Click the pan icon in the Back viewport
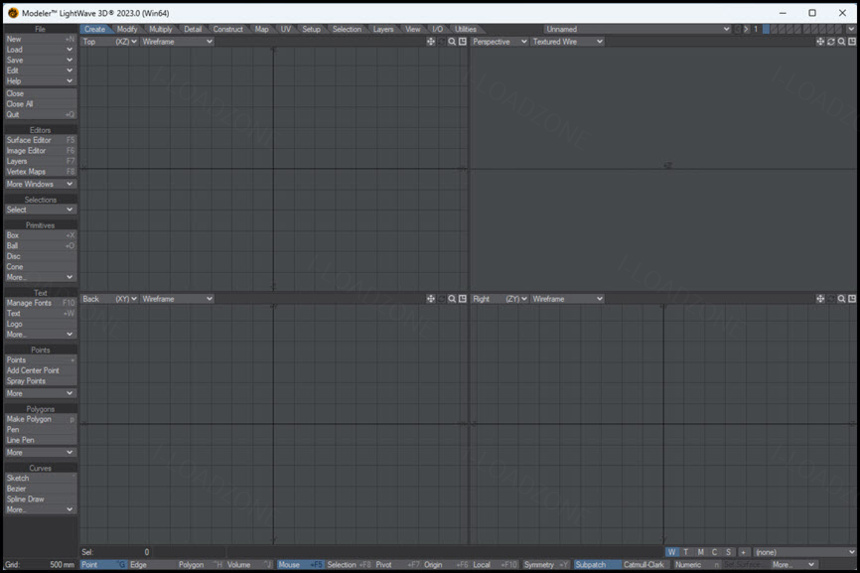 [431, 299]
